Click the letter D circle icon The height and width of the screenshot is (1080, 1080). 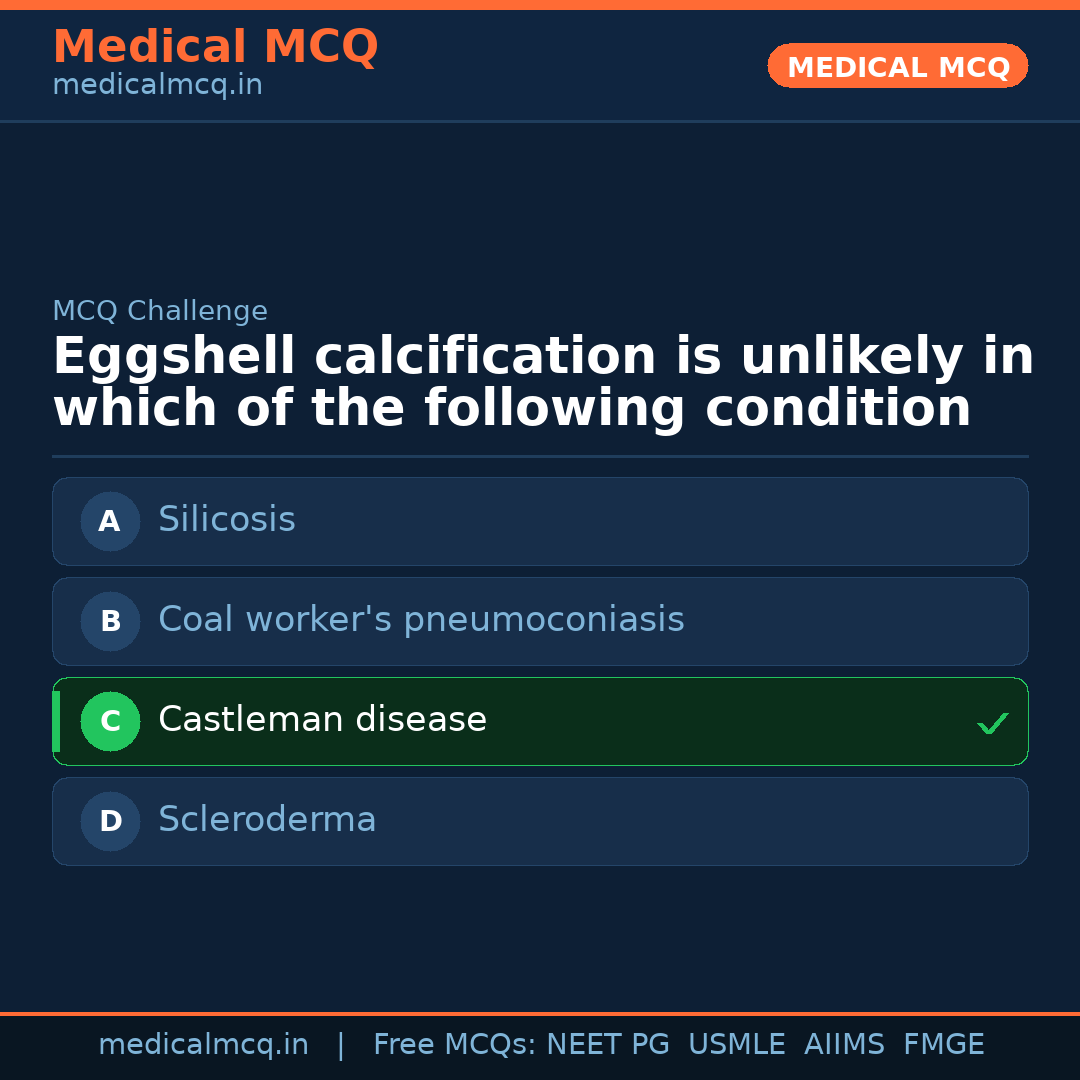click(110, 821)
